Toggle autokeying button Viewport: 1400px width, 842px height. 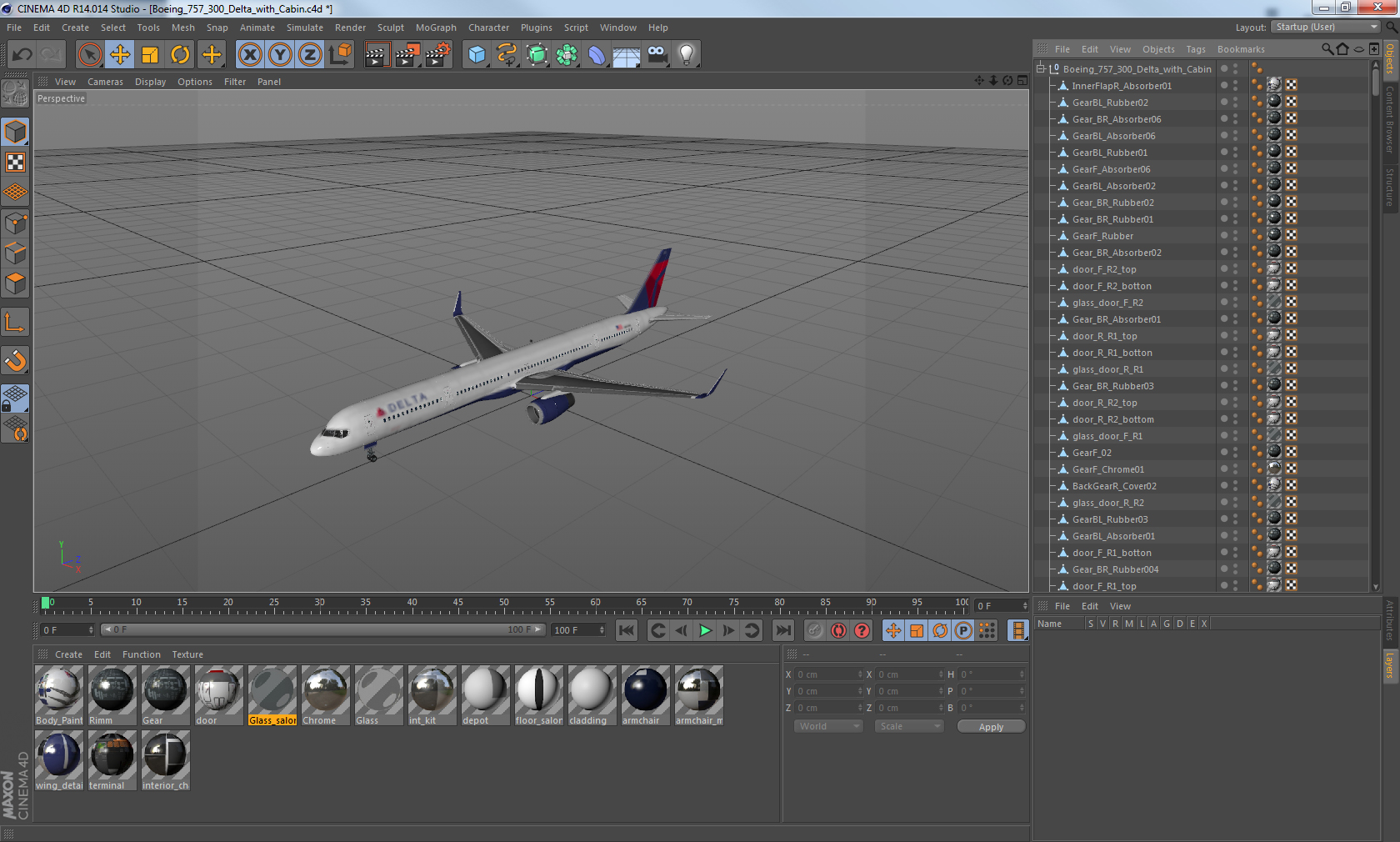click(838, 630)
